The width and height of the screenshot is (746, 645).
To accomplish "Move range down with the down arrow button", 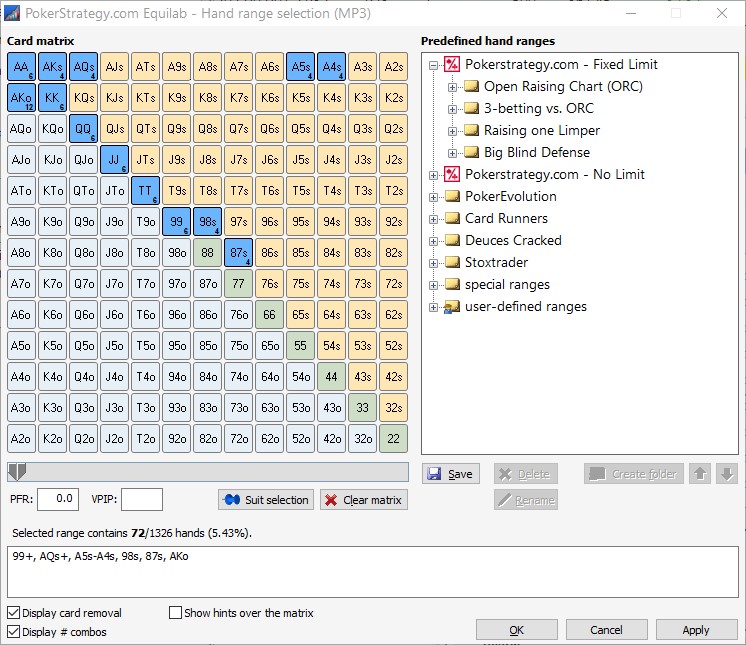I will (727, 474).
